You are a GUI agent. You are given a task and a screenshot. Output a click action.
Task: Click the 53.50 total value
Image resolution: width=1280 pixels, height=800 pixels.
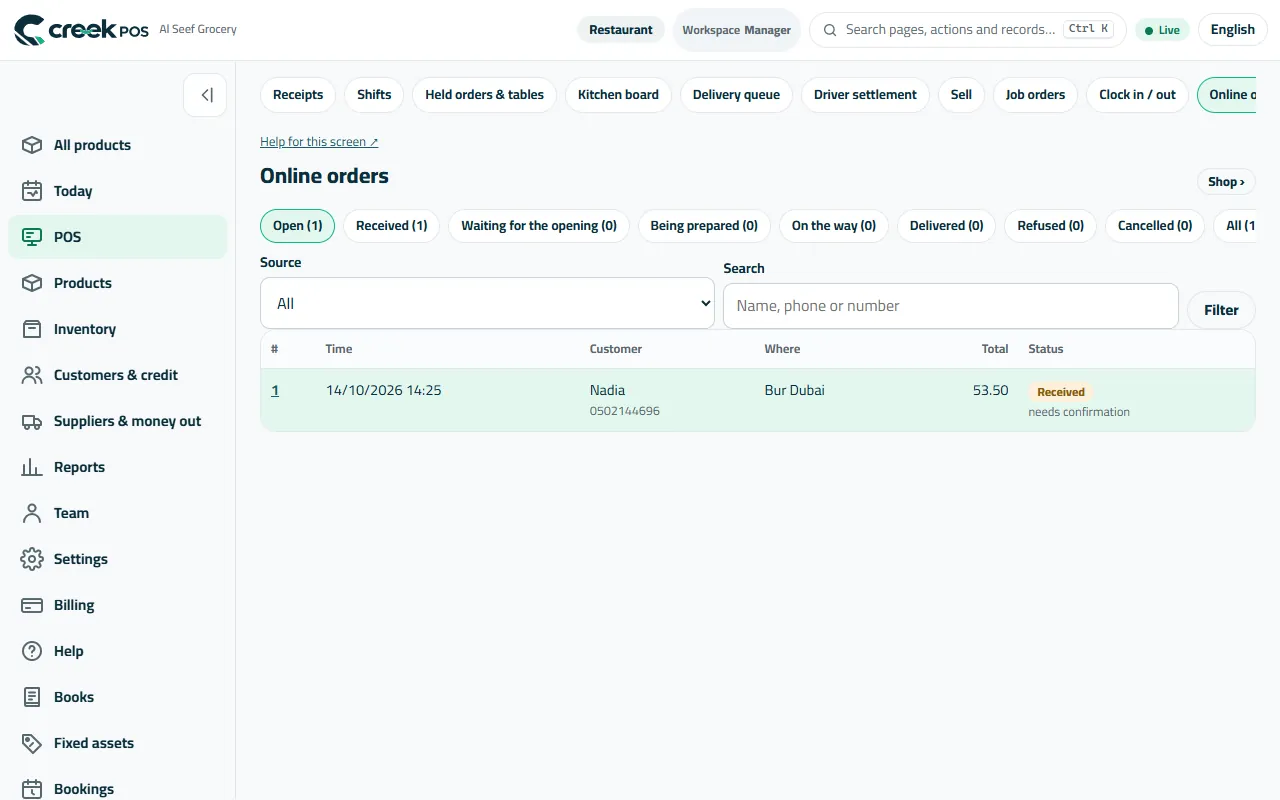tap(990, 390)
